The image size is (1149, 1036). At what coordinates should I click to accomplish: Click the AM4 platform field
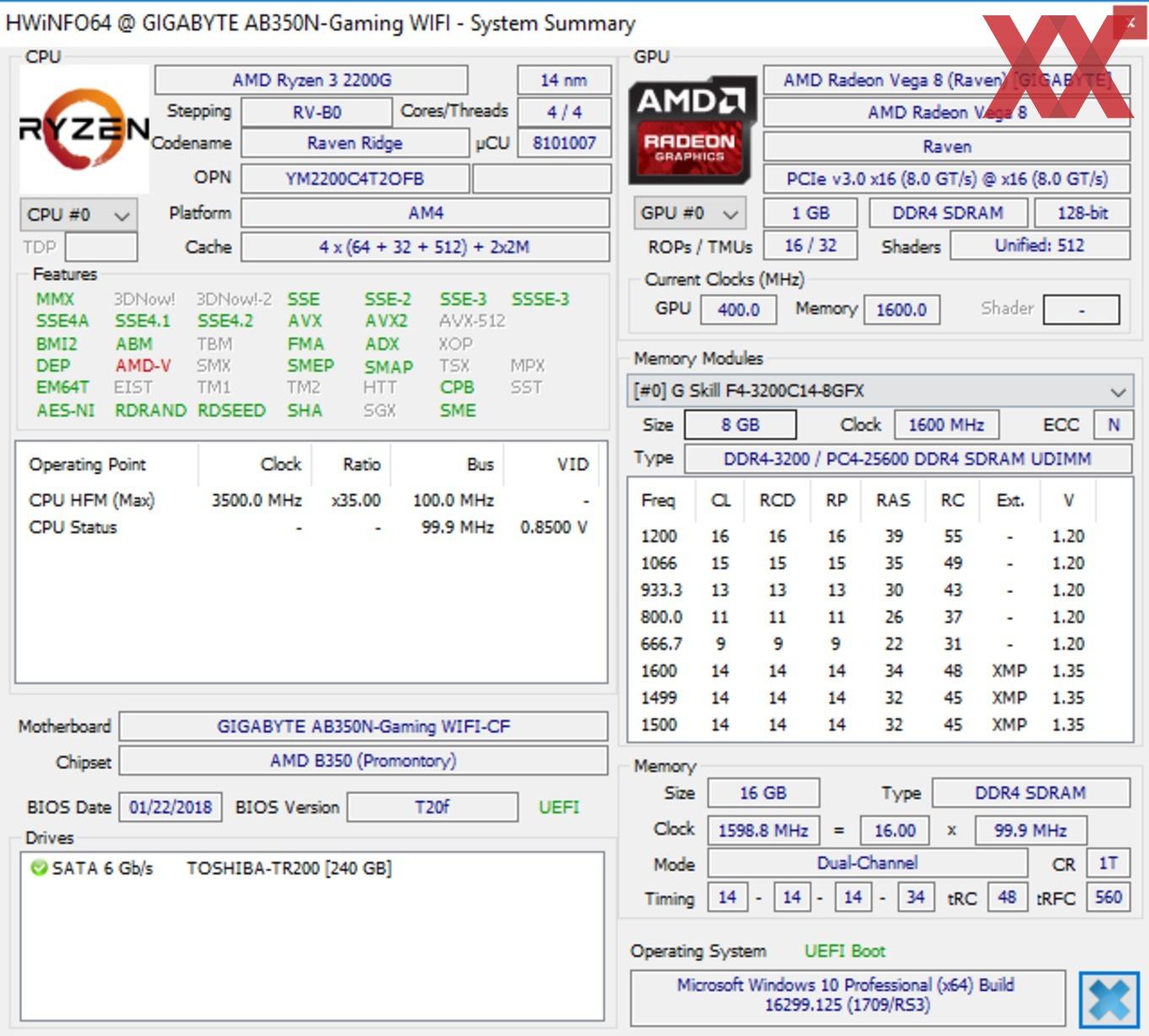[426, 213]
